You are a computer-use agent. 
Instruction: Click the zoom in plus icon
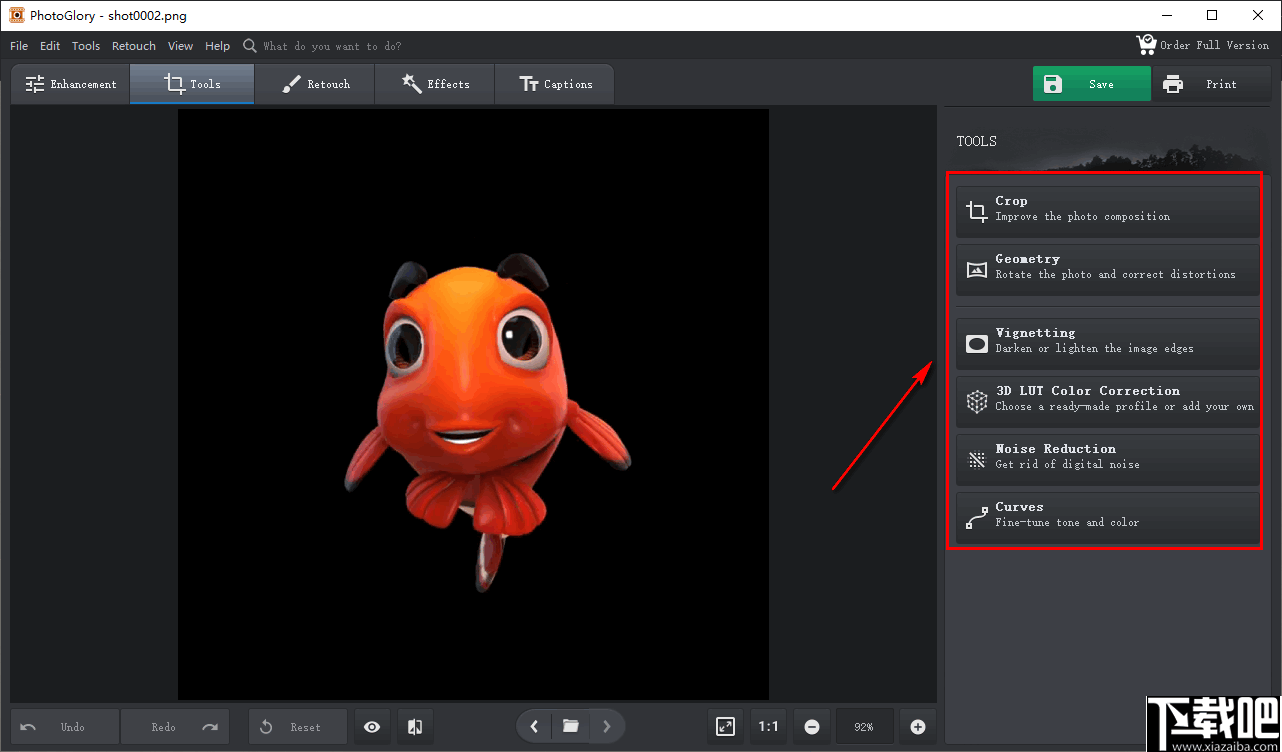pyautogui.click(x=918, y=727)
